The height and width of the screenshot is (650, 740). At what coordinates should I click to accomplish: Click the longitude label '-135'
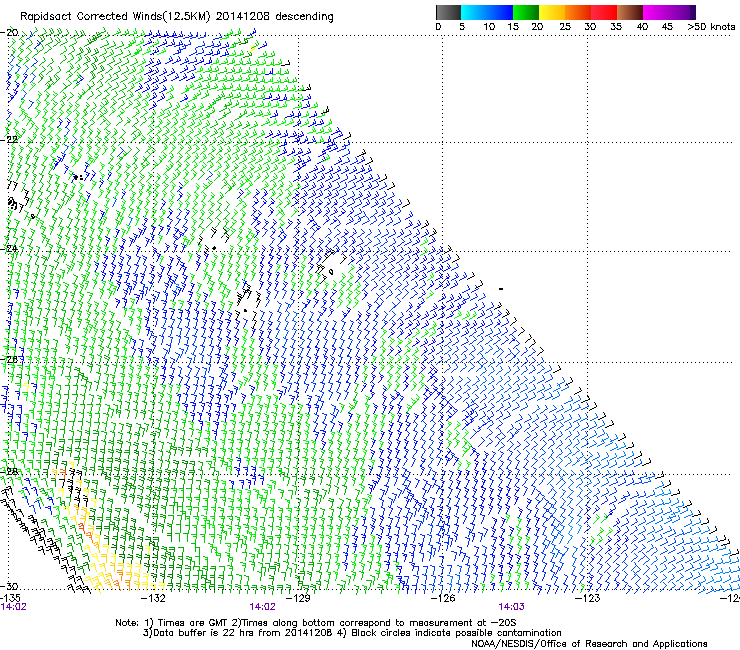click(10, 598)
